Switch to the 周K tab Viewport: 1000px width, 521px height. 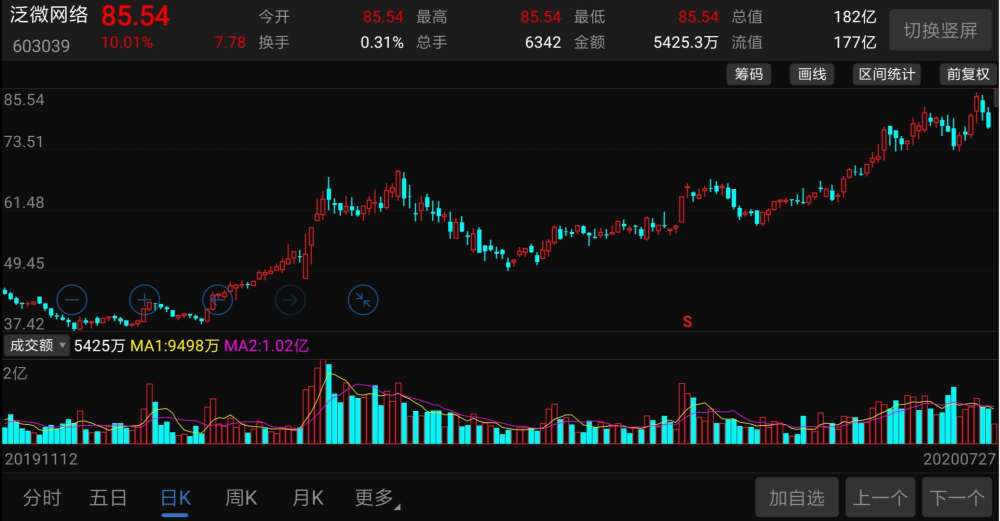[241, 497]
